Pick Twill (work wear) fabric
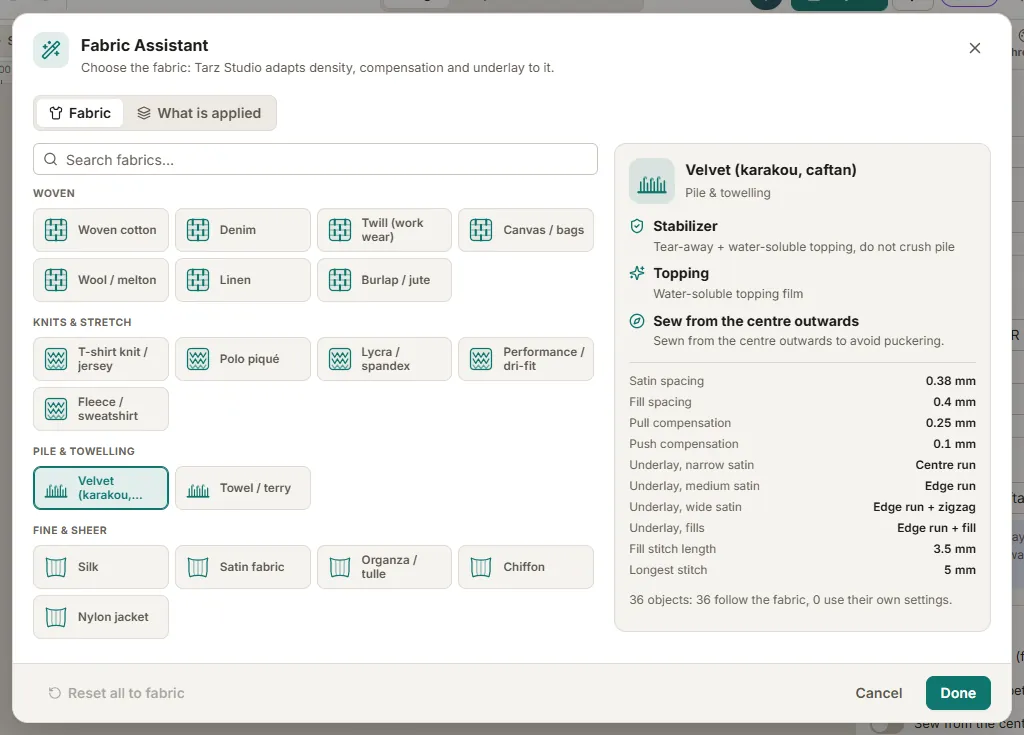 pyautogui.click(x=384, y=230)
